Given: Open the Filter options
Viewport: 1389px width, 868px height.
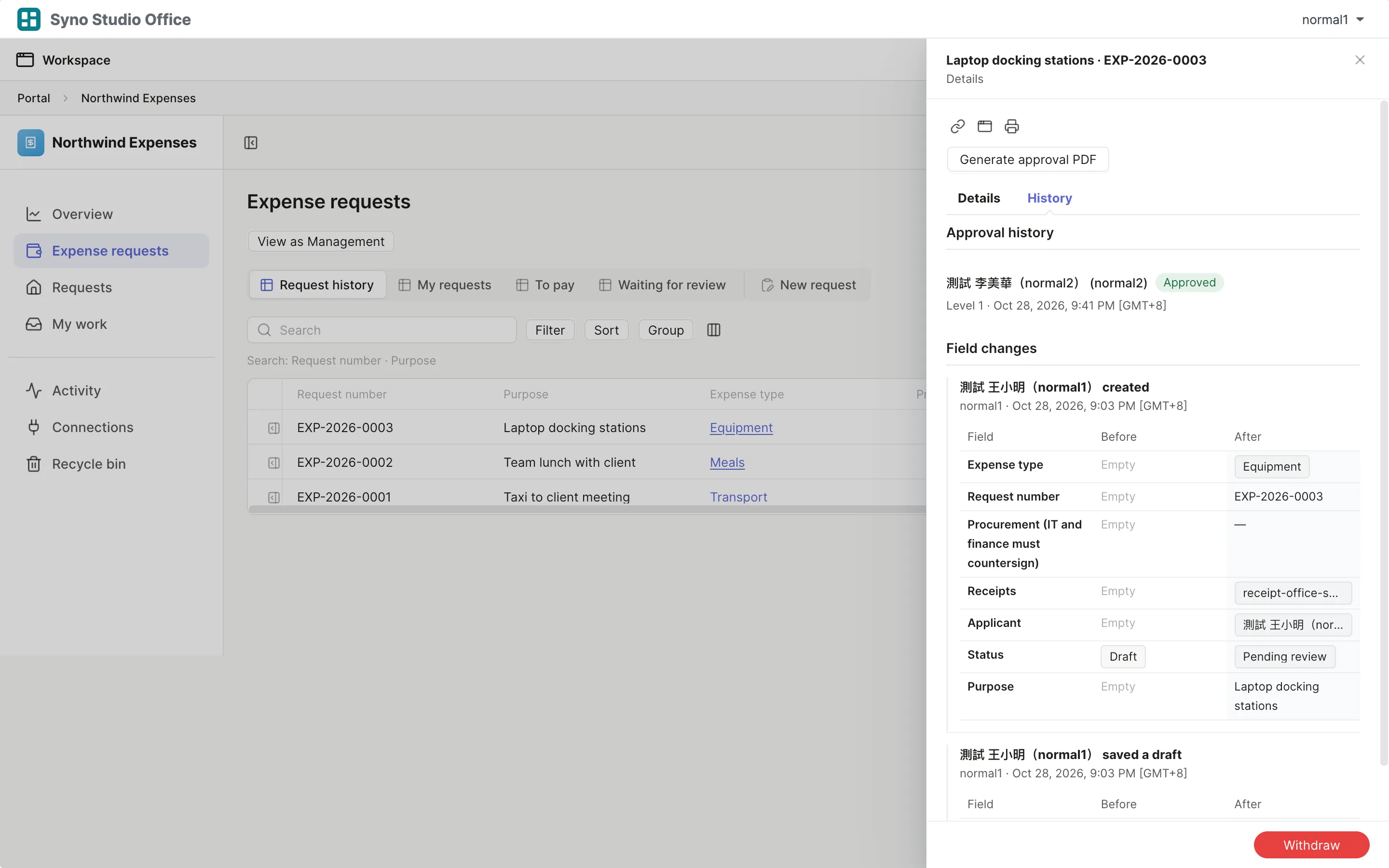Looking at the screenshot, I should (550, 330).
